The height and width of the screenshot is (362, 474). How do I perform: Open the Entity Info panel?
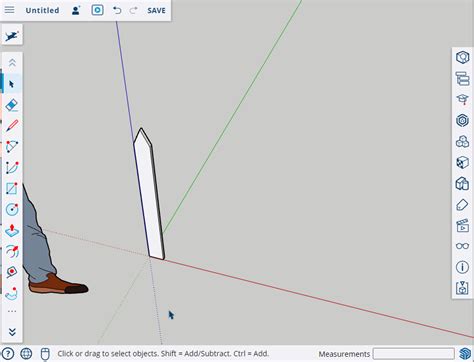click(462, 57)
